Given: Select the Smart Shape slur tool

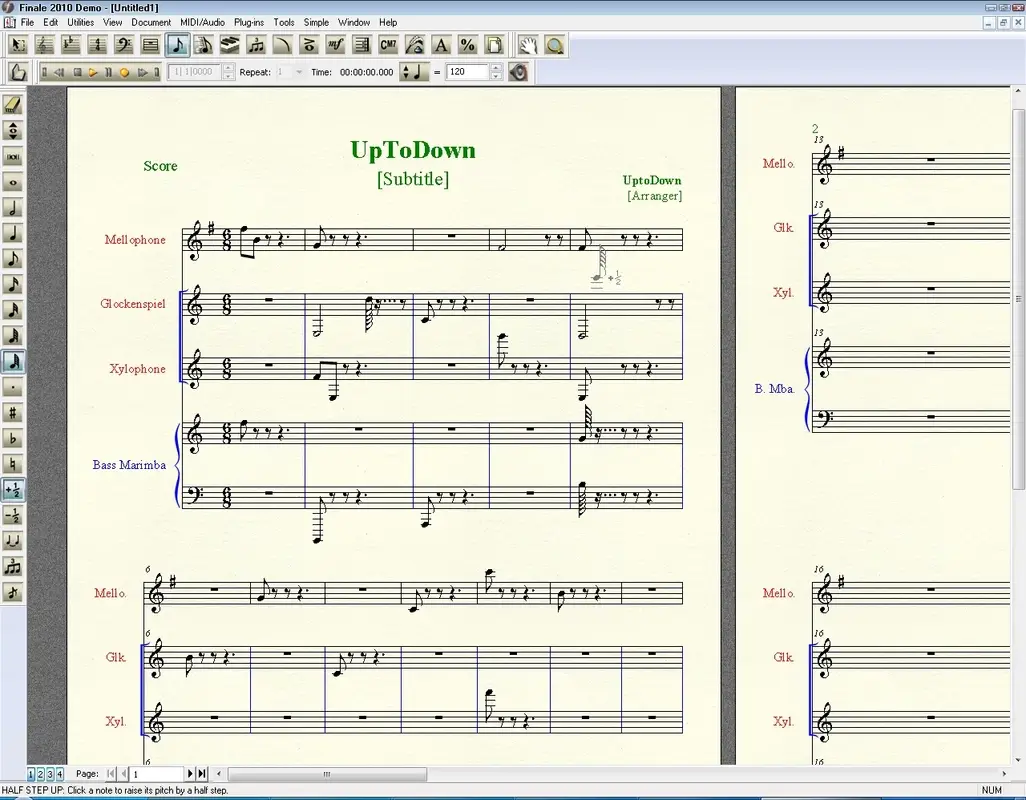Looking at the screenshot, I should 281,44.
